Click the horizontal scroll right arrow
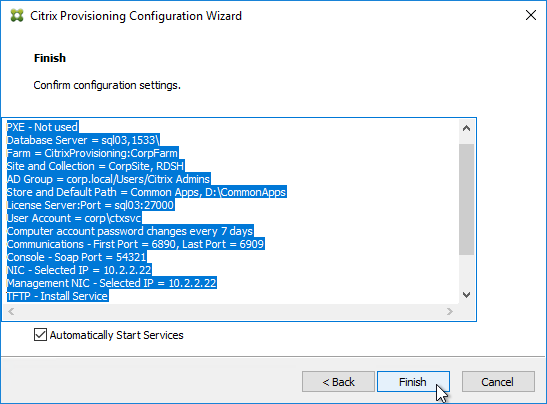547x404 pixels. pos(450,311)
